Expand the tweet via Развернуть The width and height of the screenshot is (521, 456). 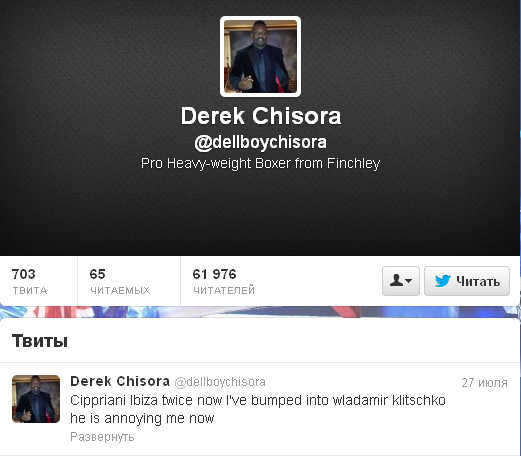coord(102,437)
